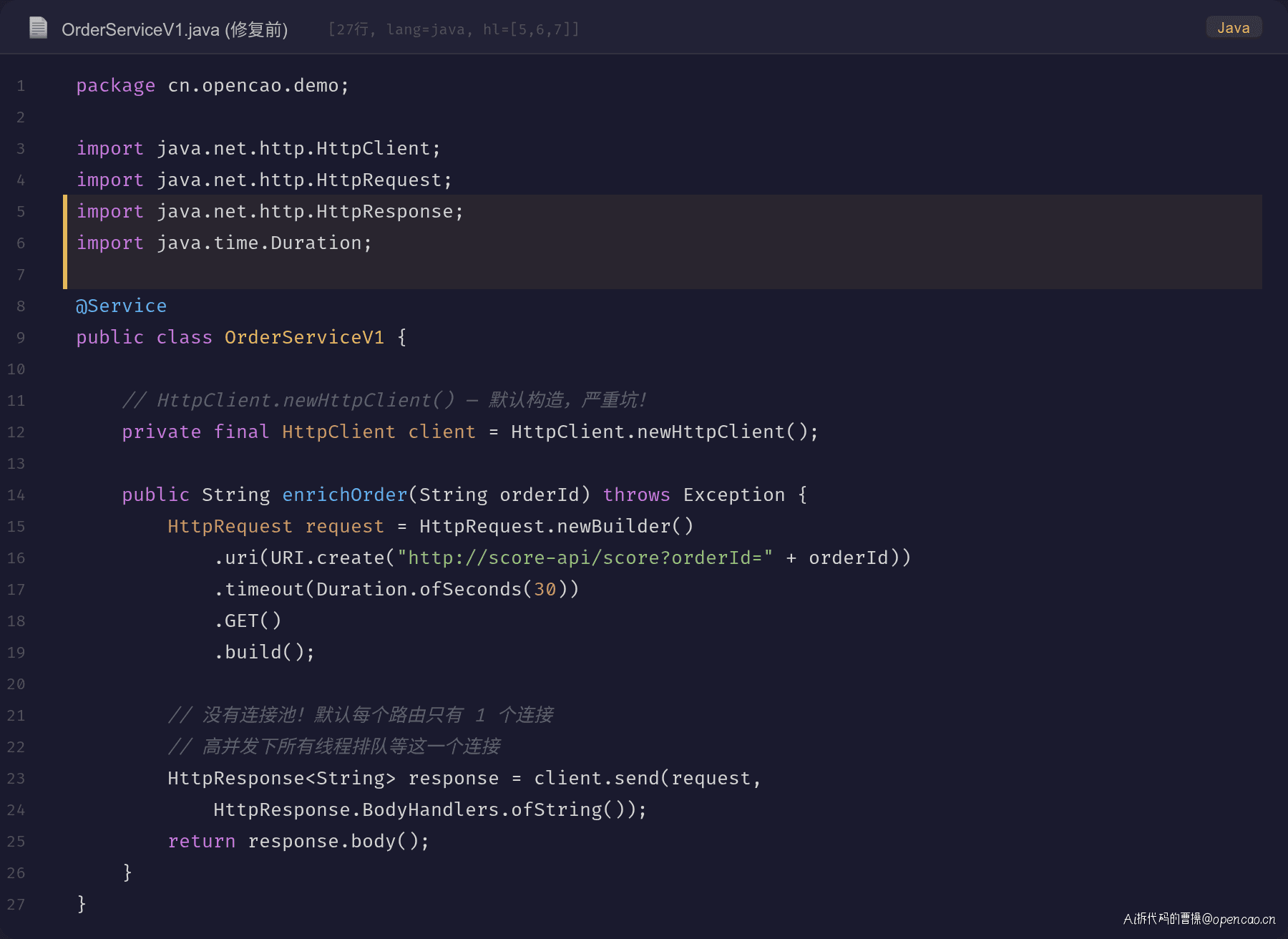Click the file document icon in header
Screen dimensions: 1288x939
click(x=38, y=28)
